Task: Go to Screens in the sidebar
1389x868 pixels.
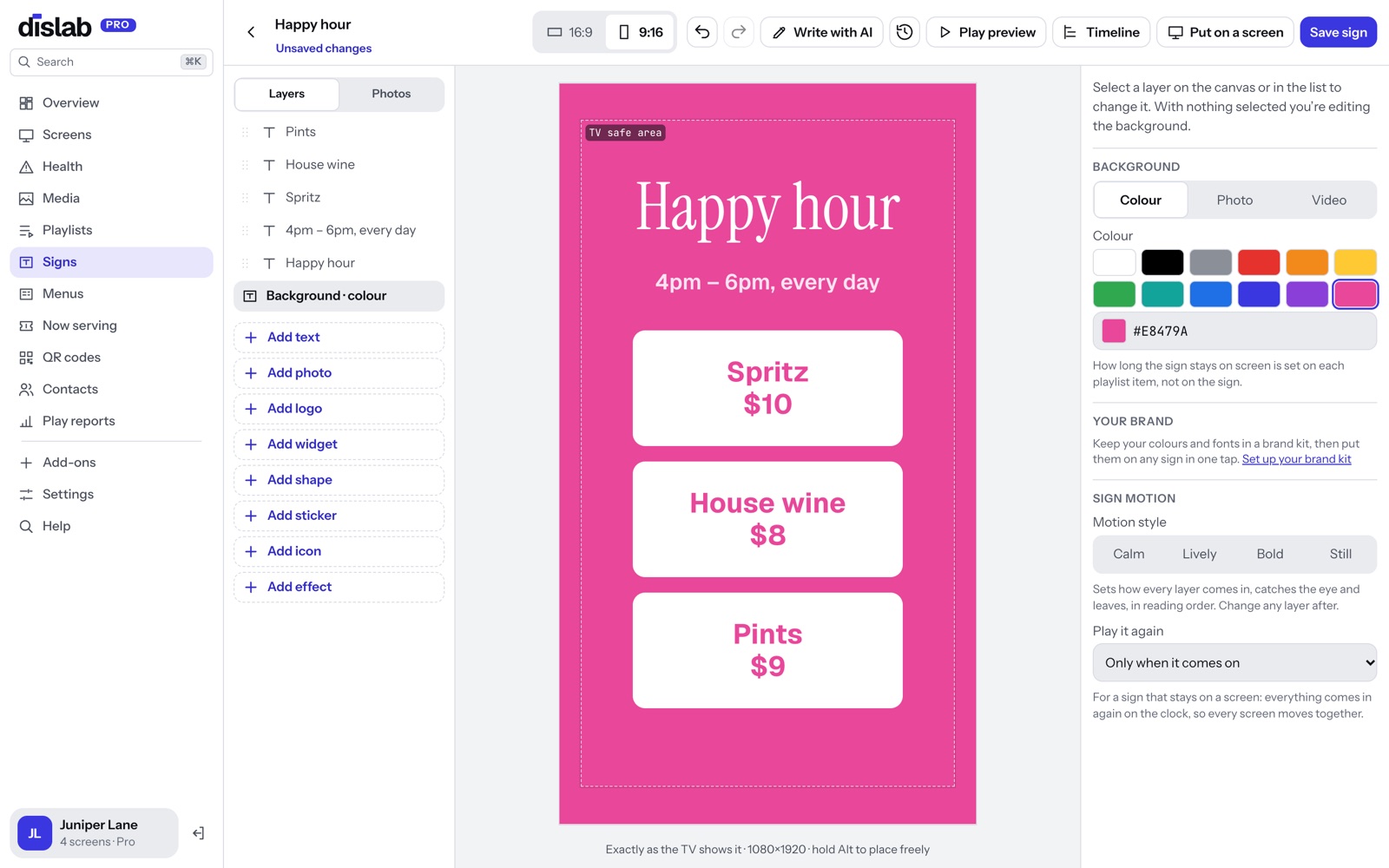Action: [111, 135]
